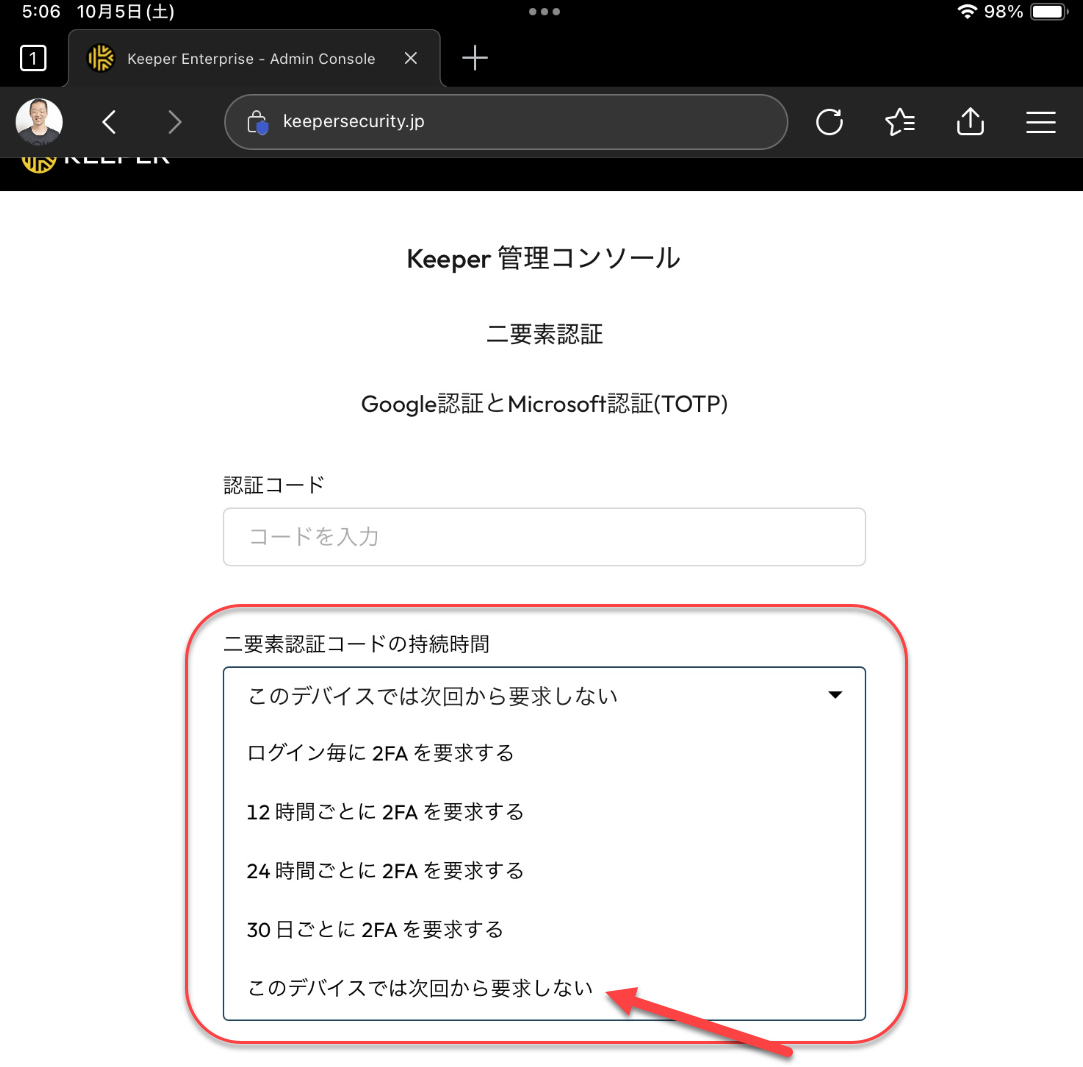Image resolution: width=1083 pixels, height=1067 pixels.
Task: Tap the 10月5日(土) date in status bar
Action: (125, 12)
